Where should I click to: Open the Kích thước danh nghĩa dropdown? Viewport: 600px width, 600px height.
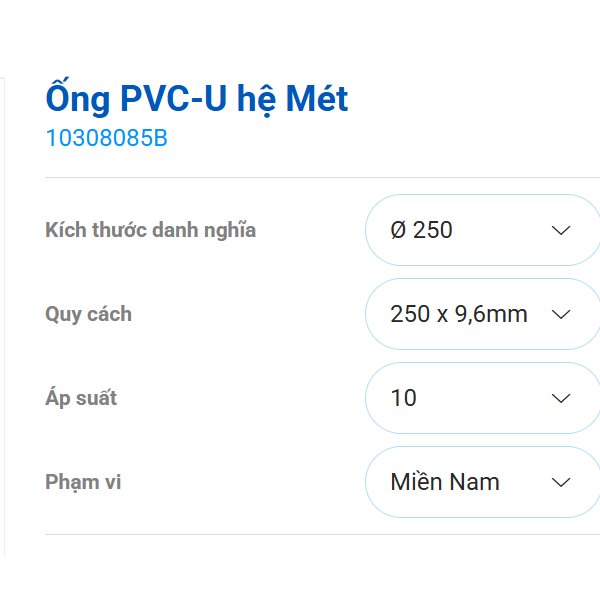tap(482, 230)
